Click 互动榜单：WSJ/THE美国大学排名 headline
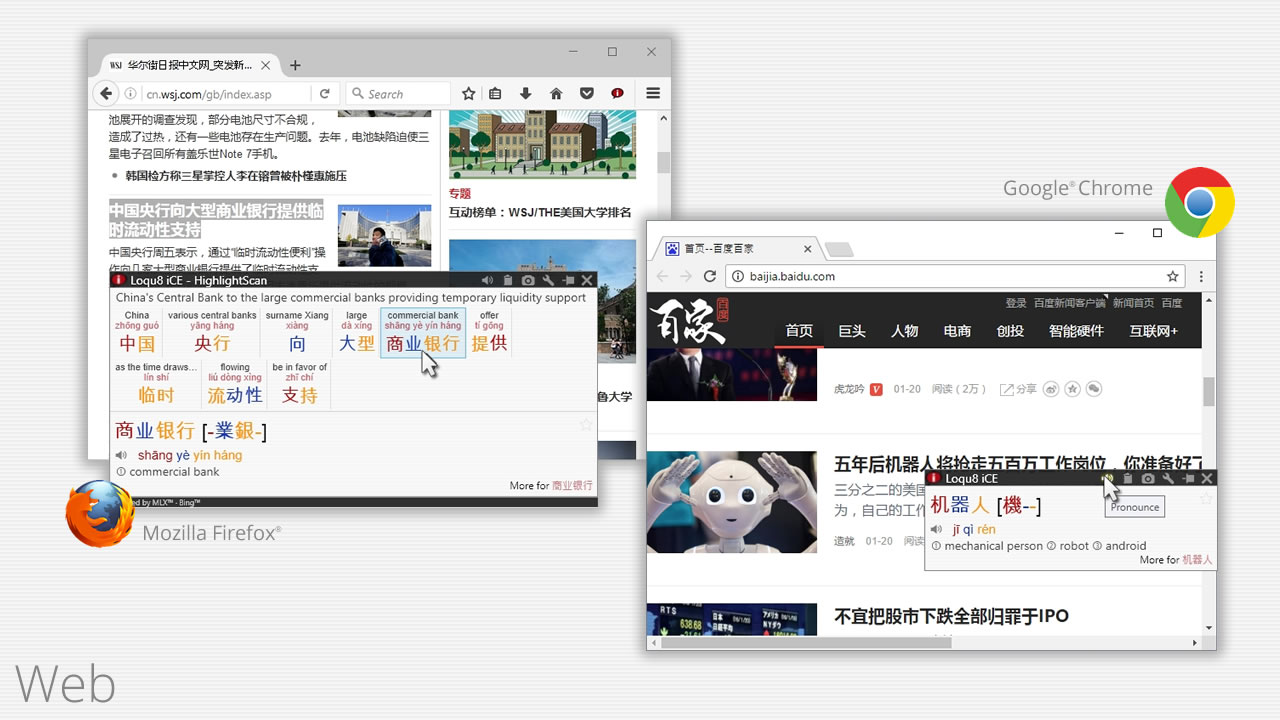Screen dimensions: 1280x720 click(x=540, y=212)
